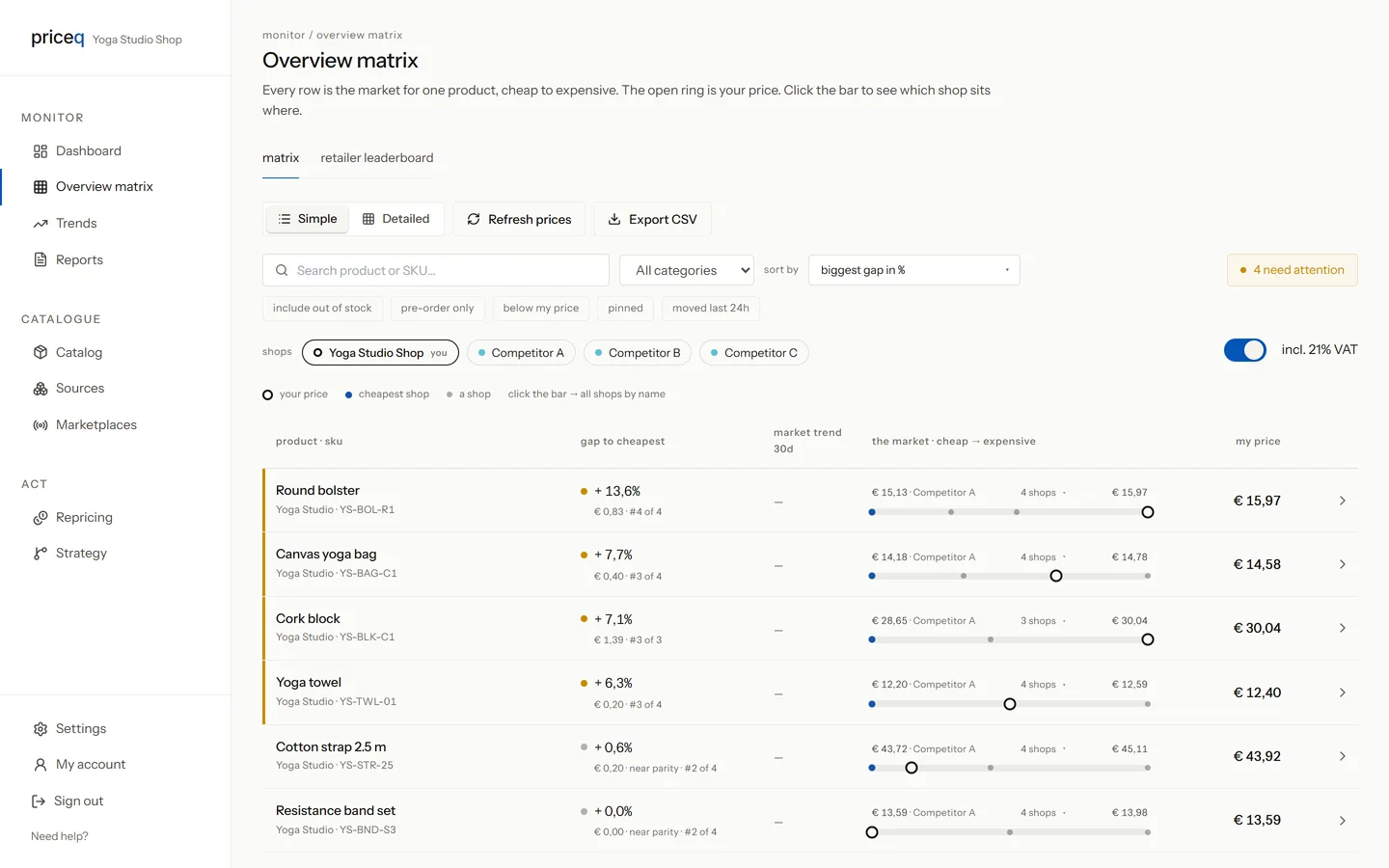Open the All categories dropdown

(x=687, y=271)
